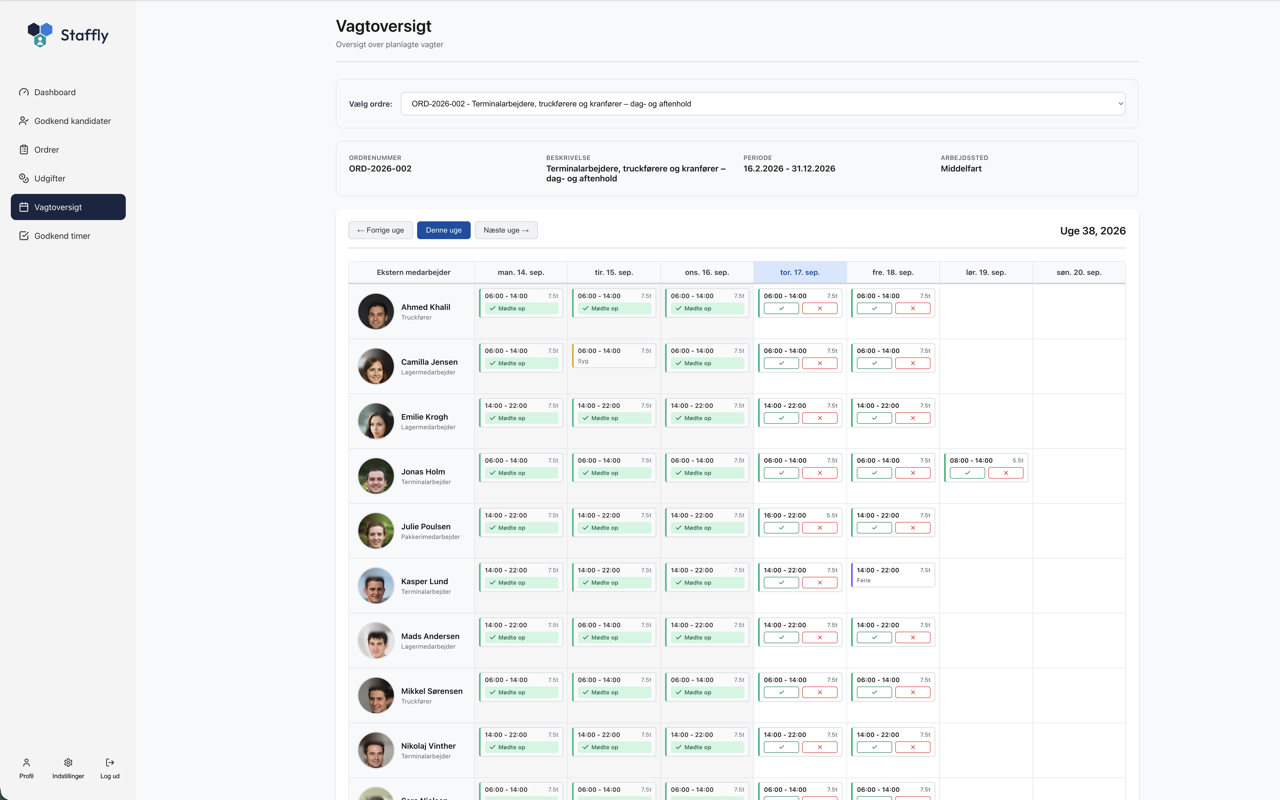Screen dimensions: 1280x800
Task: Go to Forrige uge
Action: 380,230
